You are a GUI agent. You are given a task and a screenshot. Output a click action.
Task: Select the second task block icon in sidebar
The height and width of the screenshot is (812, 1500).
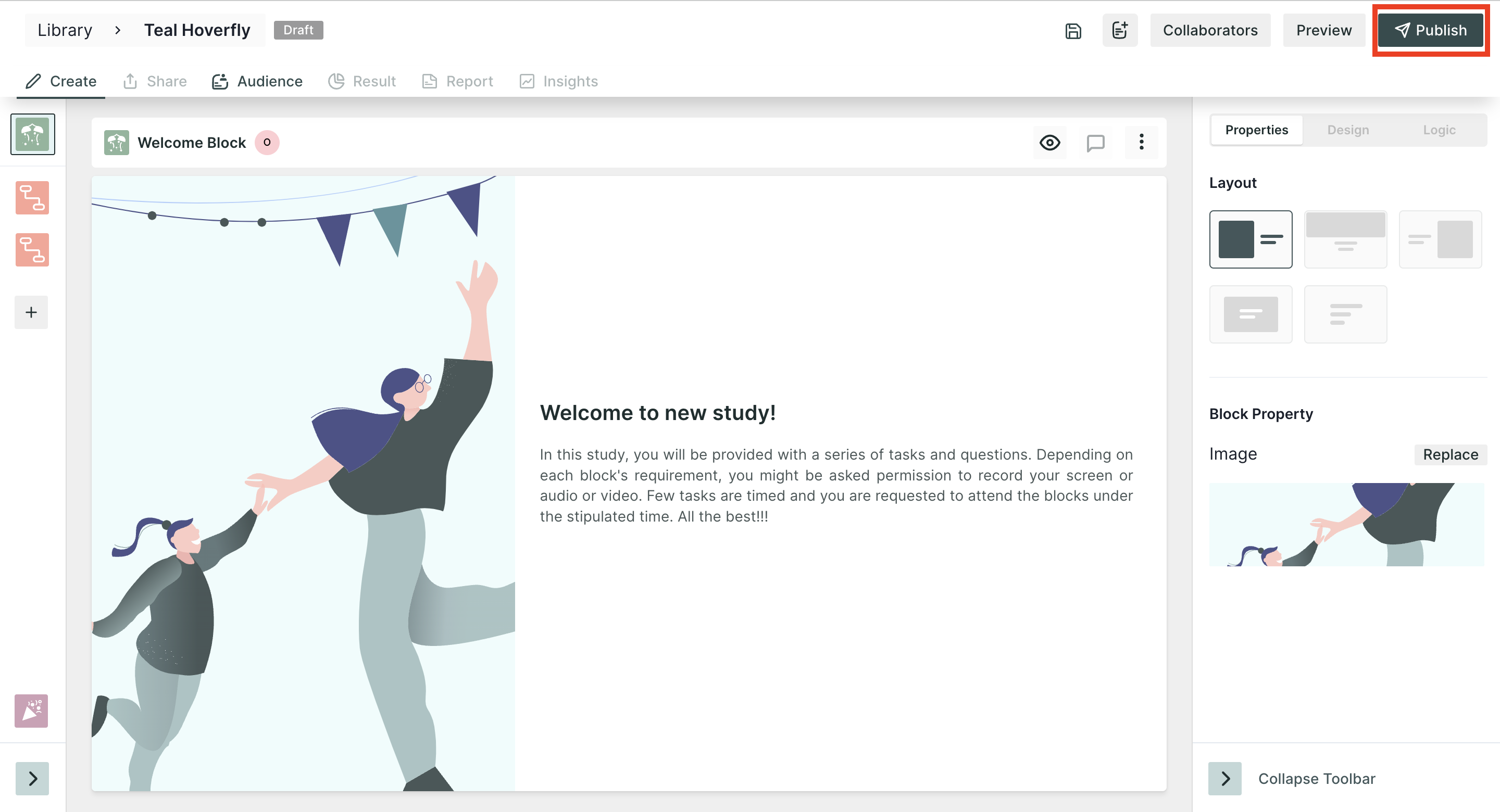click(32, 250)
